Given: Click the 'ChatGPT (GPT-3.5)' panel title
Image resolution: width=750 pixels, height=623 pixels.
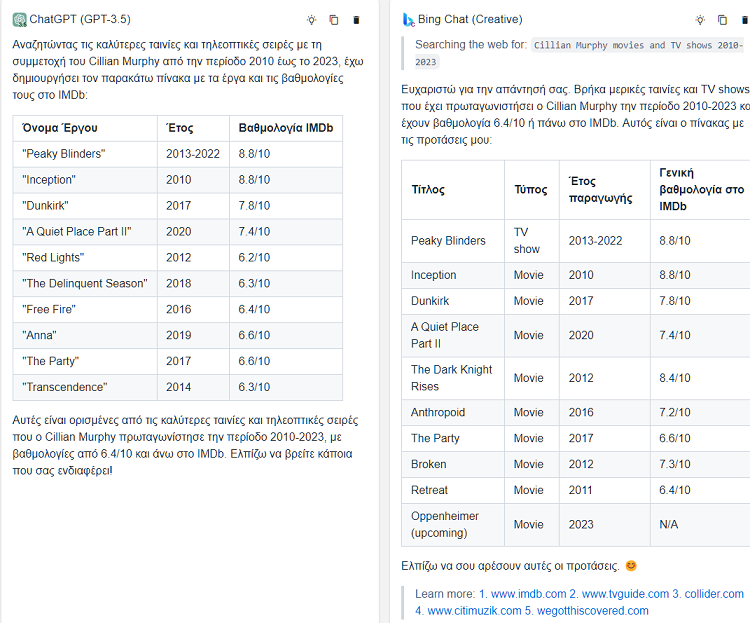Looking at the screenshot, I should click(80, 19).
